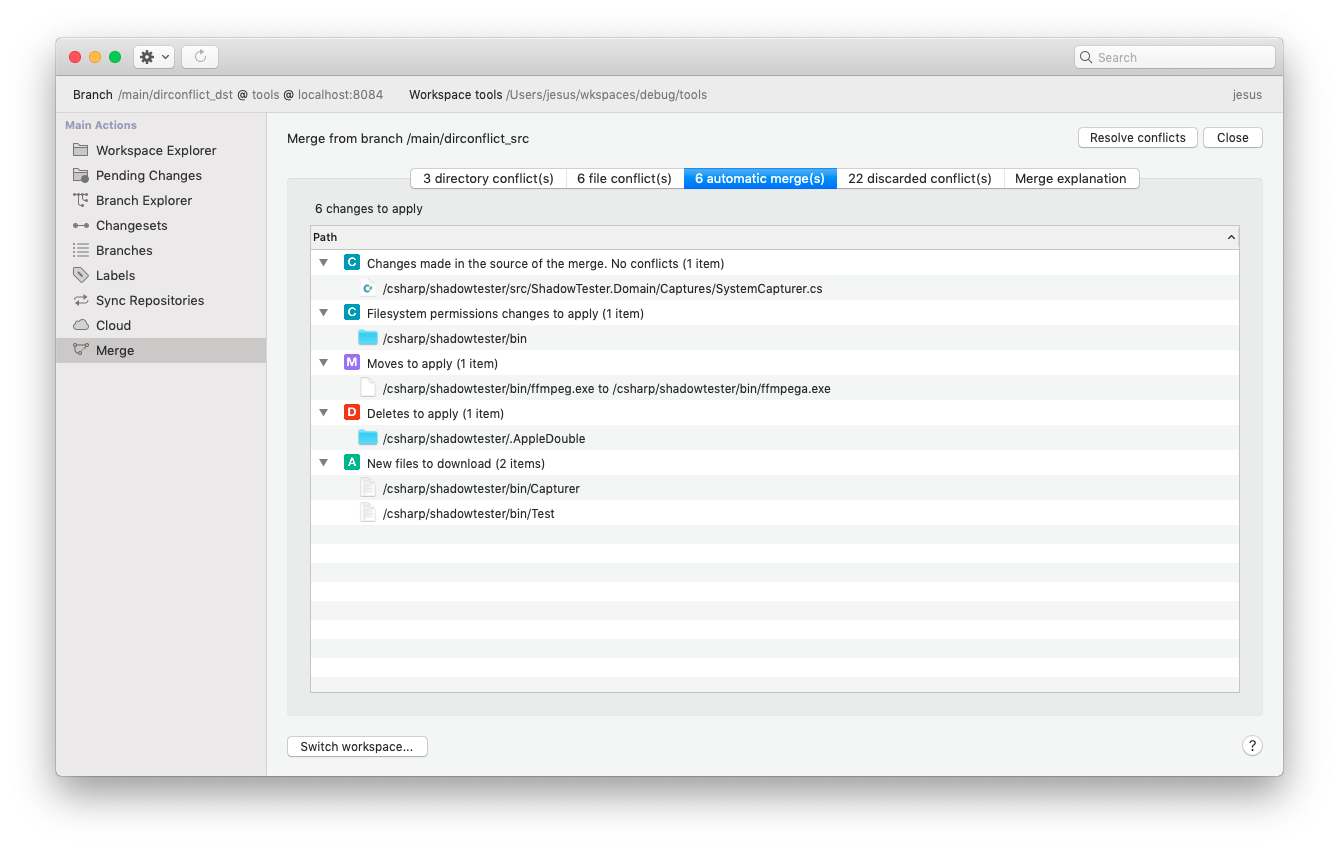The width and height of the screenshot is (1339, 850).
Task: Click the Resolve conflicts button
Action: [x=1137, y=137]
